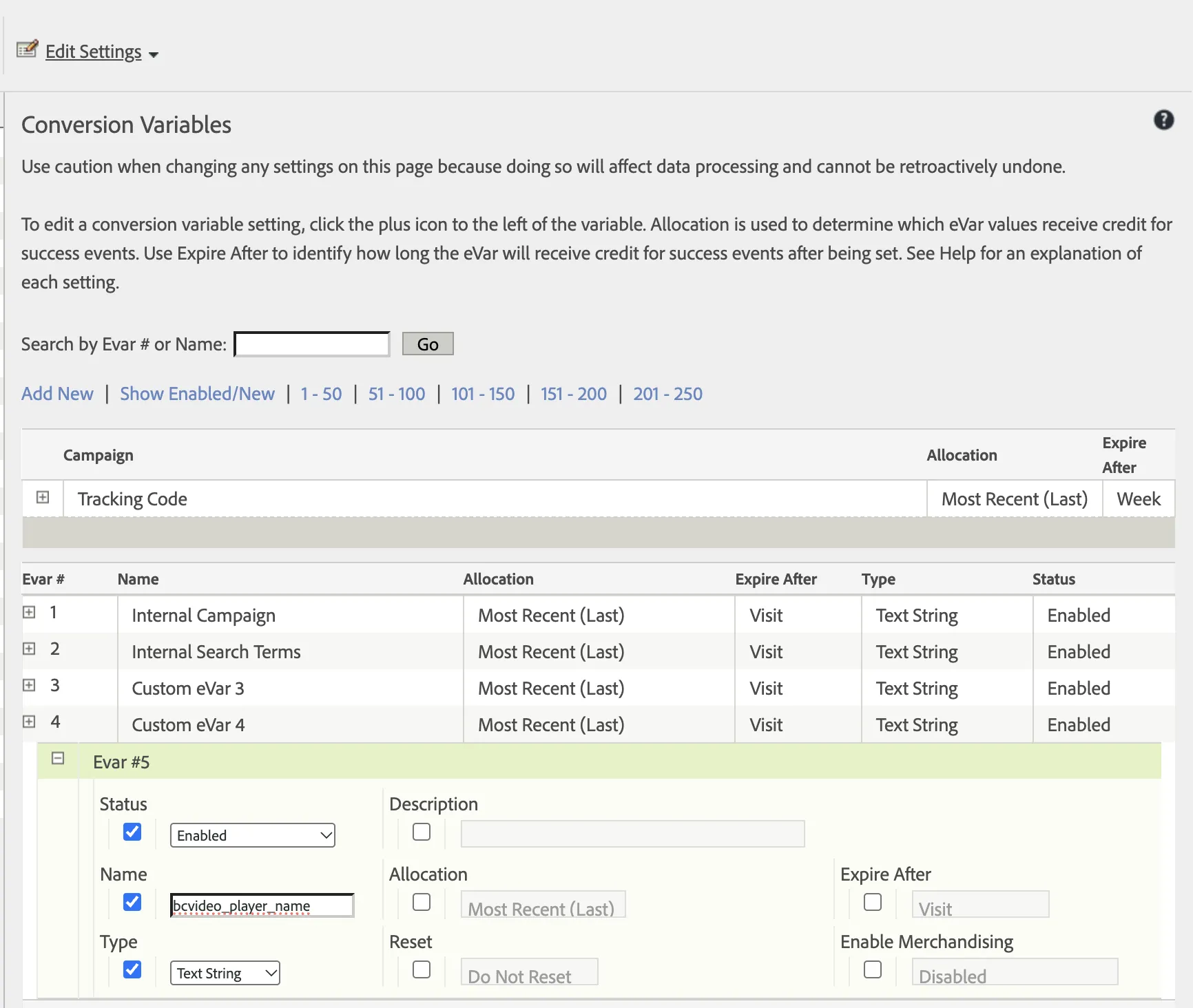Go to evars 101 - 150 page
Screen dimensions: 1193x1008
click(x=483, y=394)
